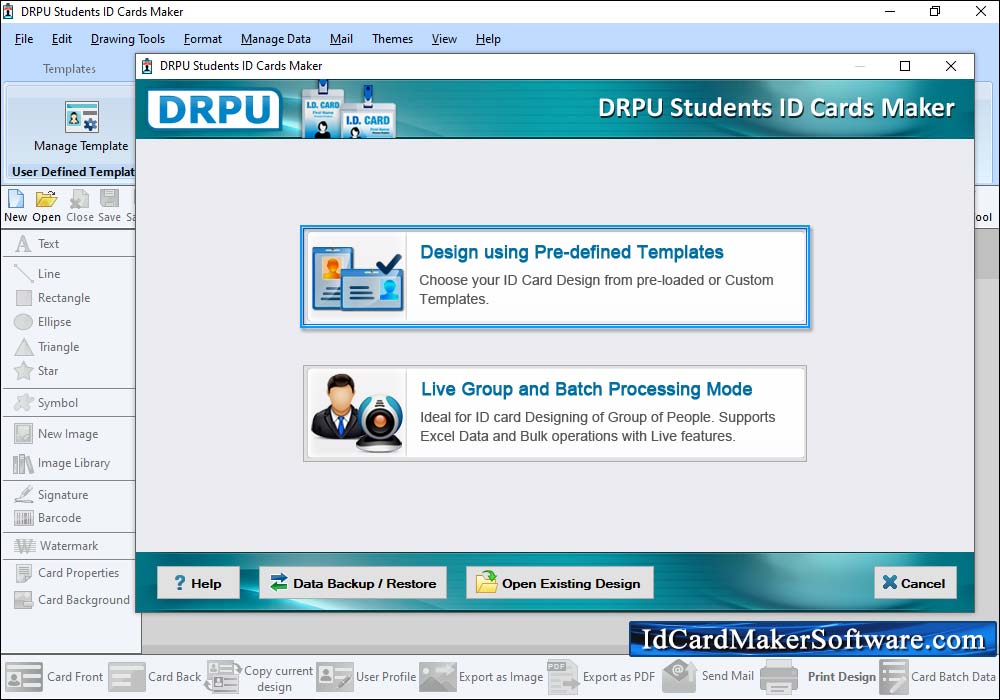Click Open Existing Design button

tap(559, 583)
